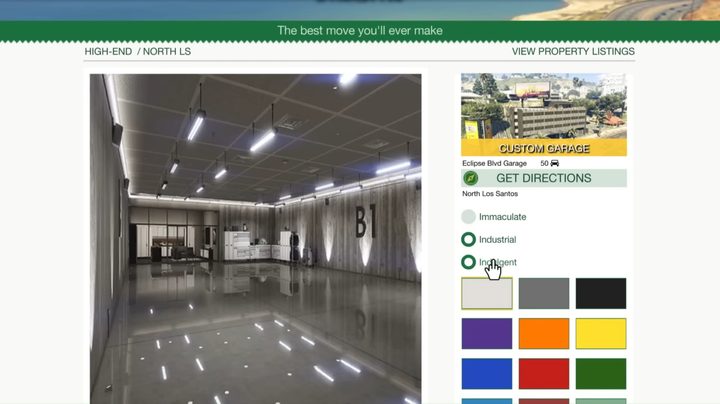Click the Custom Garage property thumbnail

pyautogui.click(x=544, y=114)
